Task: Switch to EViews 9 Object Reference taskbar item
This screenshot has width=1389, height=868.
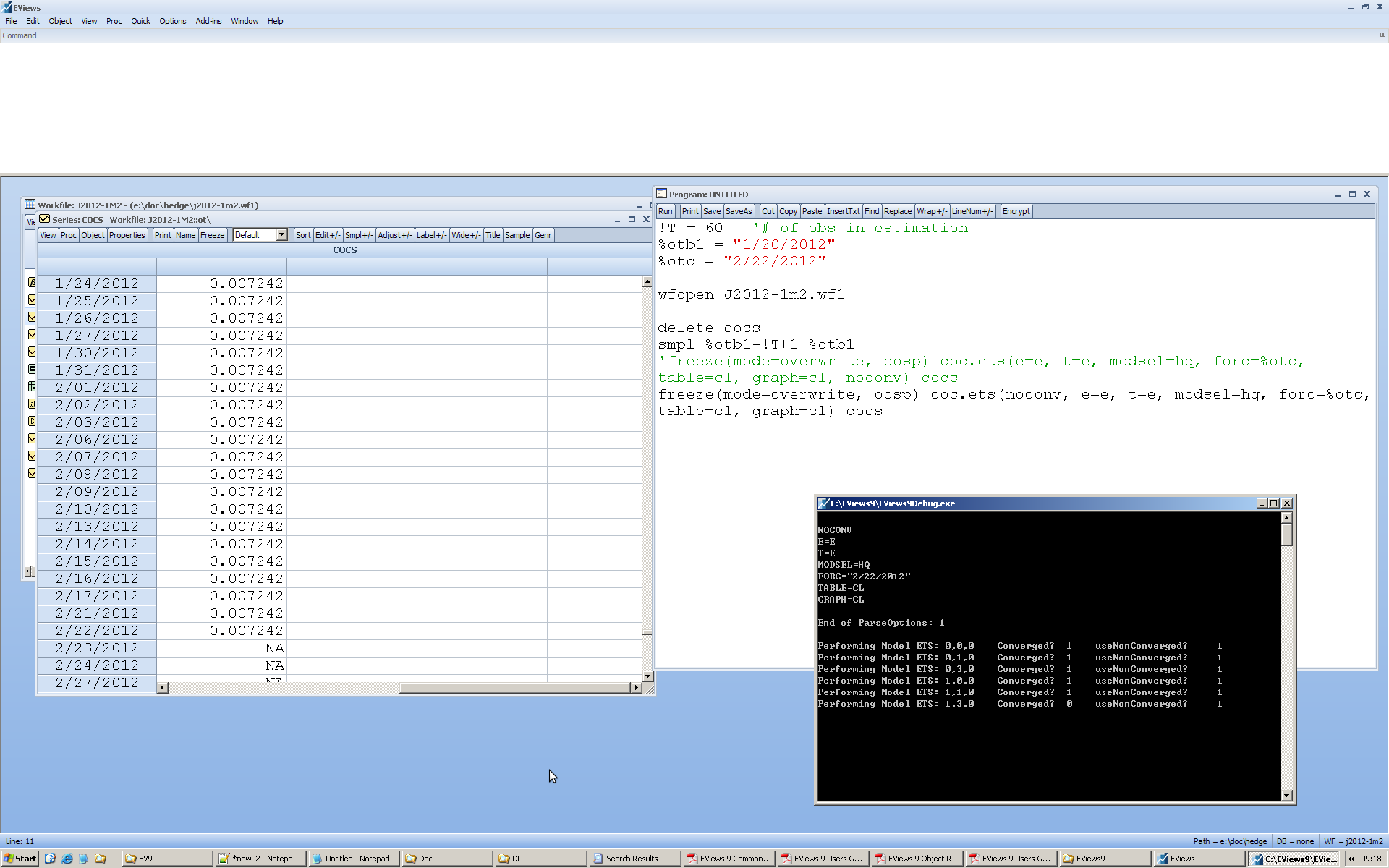Action: point(919,859)
